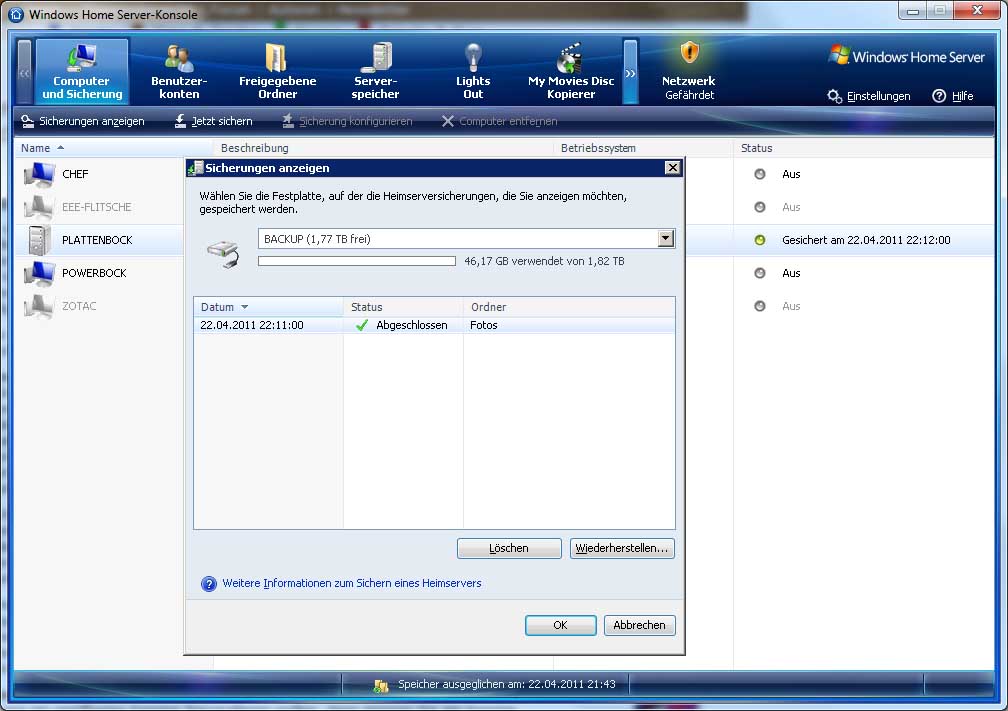Click the Netzwerk Gefährdet shield icon
The height and width of the screenshot is (711, 1008).
pyautogui.click(x=689, y=53)
